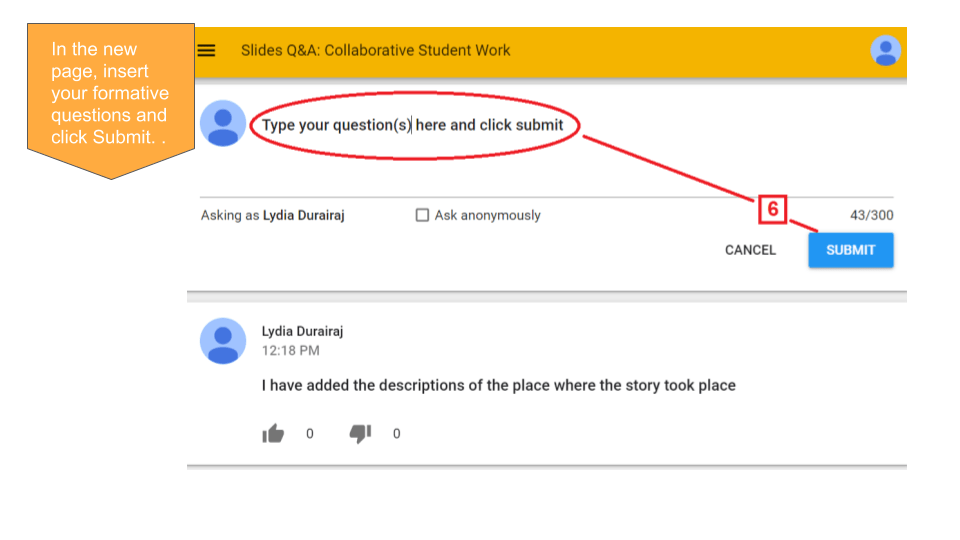The image size is (960, 540).
Task: Cancel the question entry
Action: (x=750, y=250)
